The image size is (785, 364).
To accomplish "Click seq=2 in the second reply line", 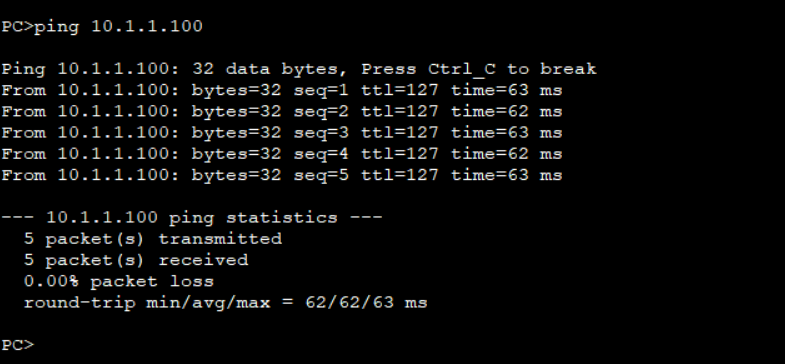I will [321, 112].
